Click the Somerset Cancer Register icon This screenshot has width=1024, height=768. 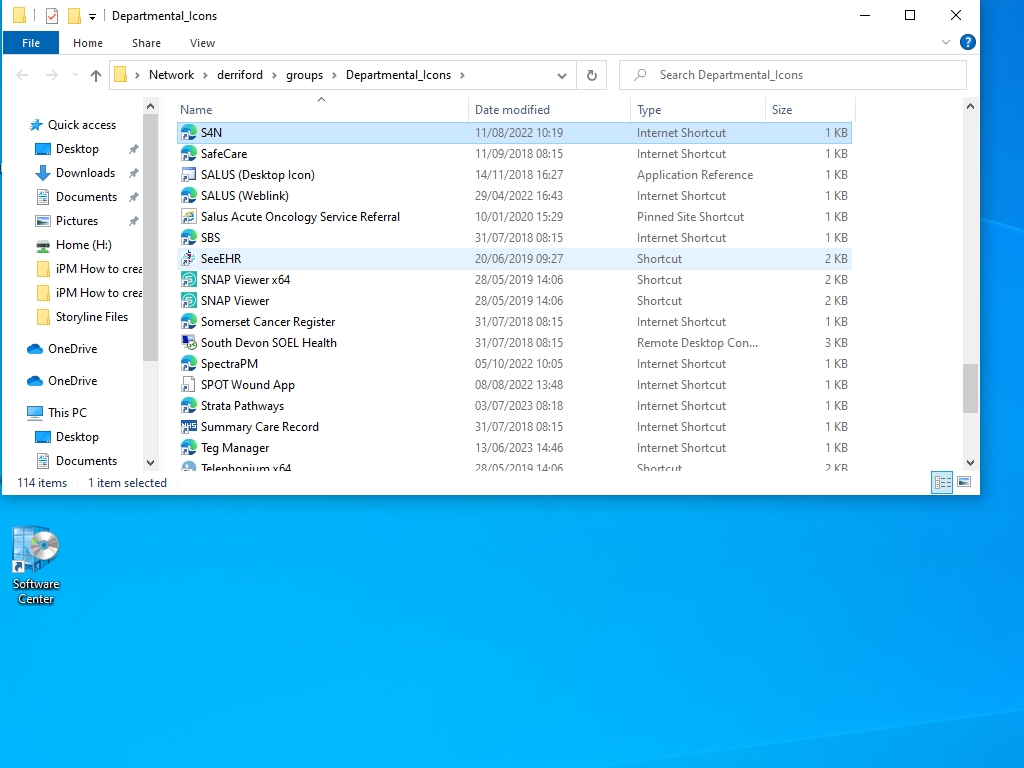click(x=189, y=321)
